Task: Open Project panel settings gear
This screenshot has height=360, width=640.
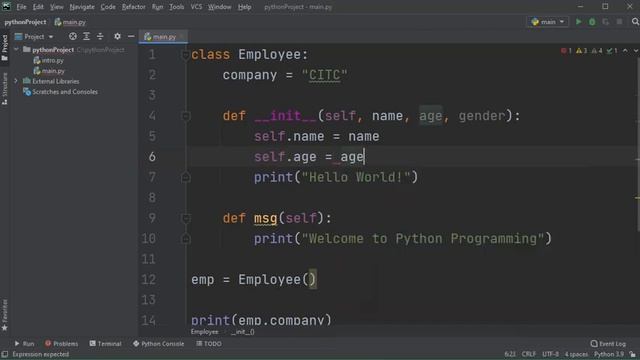Action: (117, 36)
